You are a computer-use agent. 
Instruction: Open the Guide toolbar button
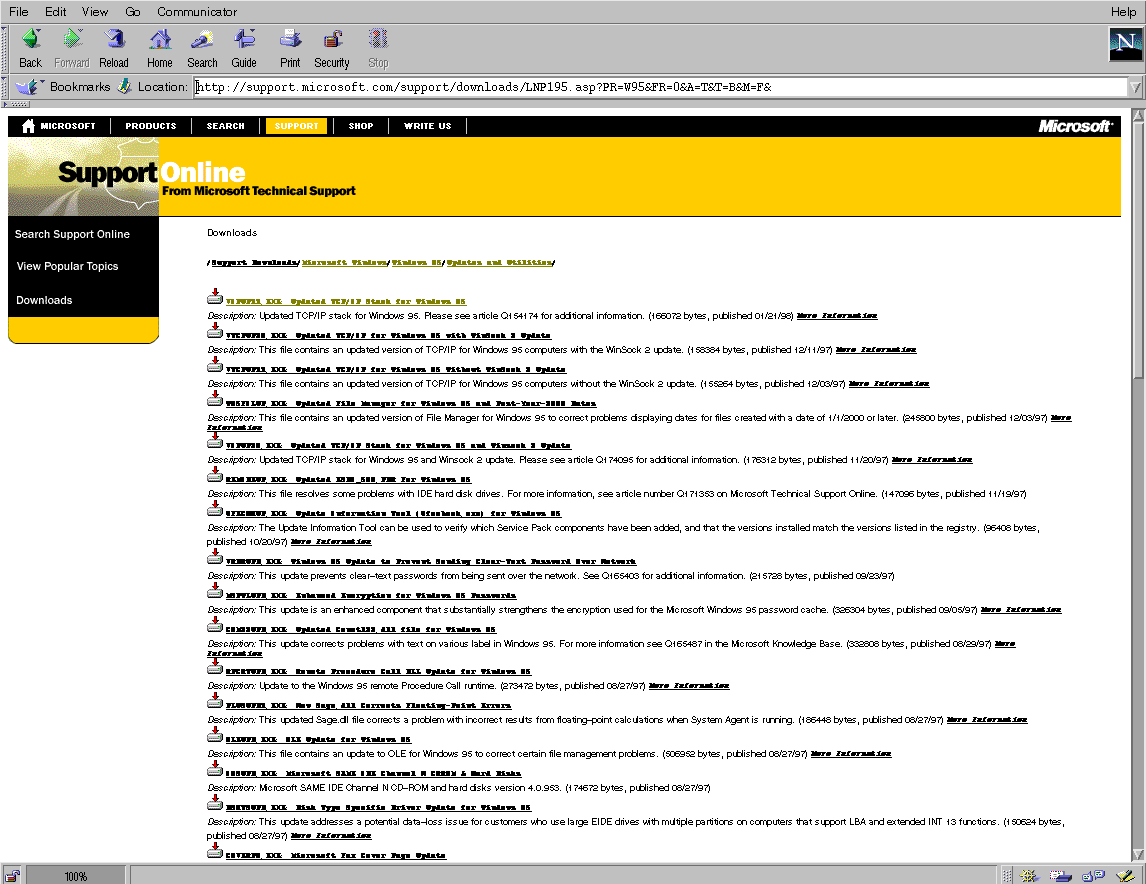click(244, 47)
